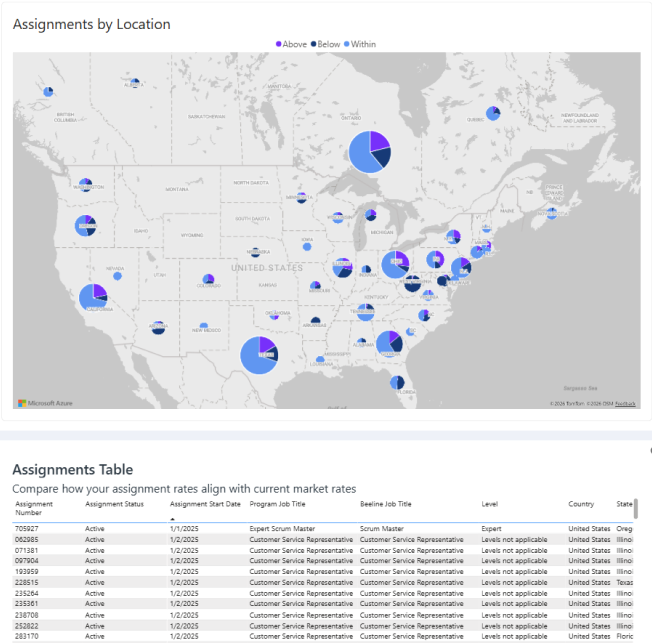Sort by Program Job Title column
Image resolution: width=652 pixels, height=643 pixels.
[x=277, y=504]
